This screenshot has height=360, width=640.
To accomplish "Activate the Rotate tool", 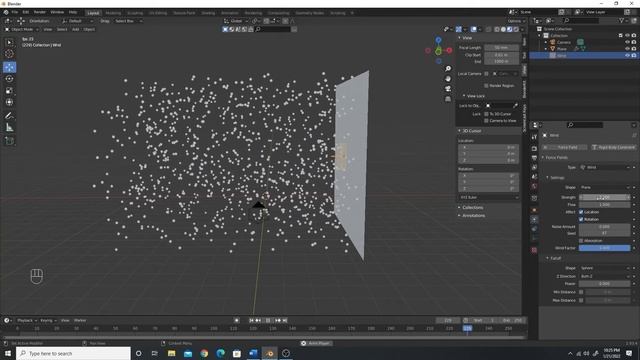I will 9,79.
